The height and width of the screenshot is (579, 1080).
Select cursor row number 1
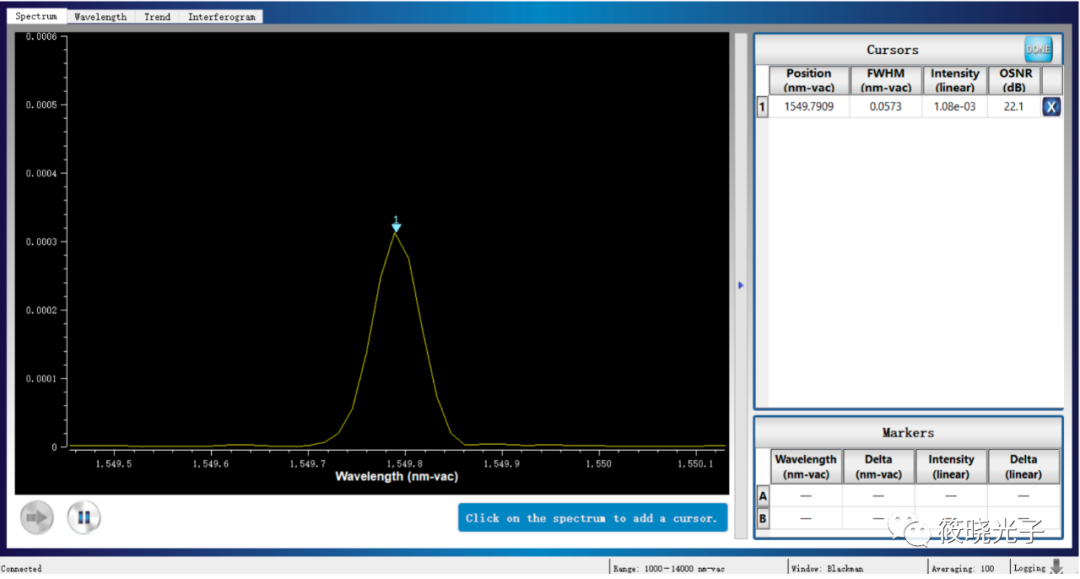[762, 107]
